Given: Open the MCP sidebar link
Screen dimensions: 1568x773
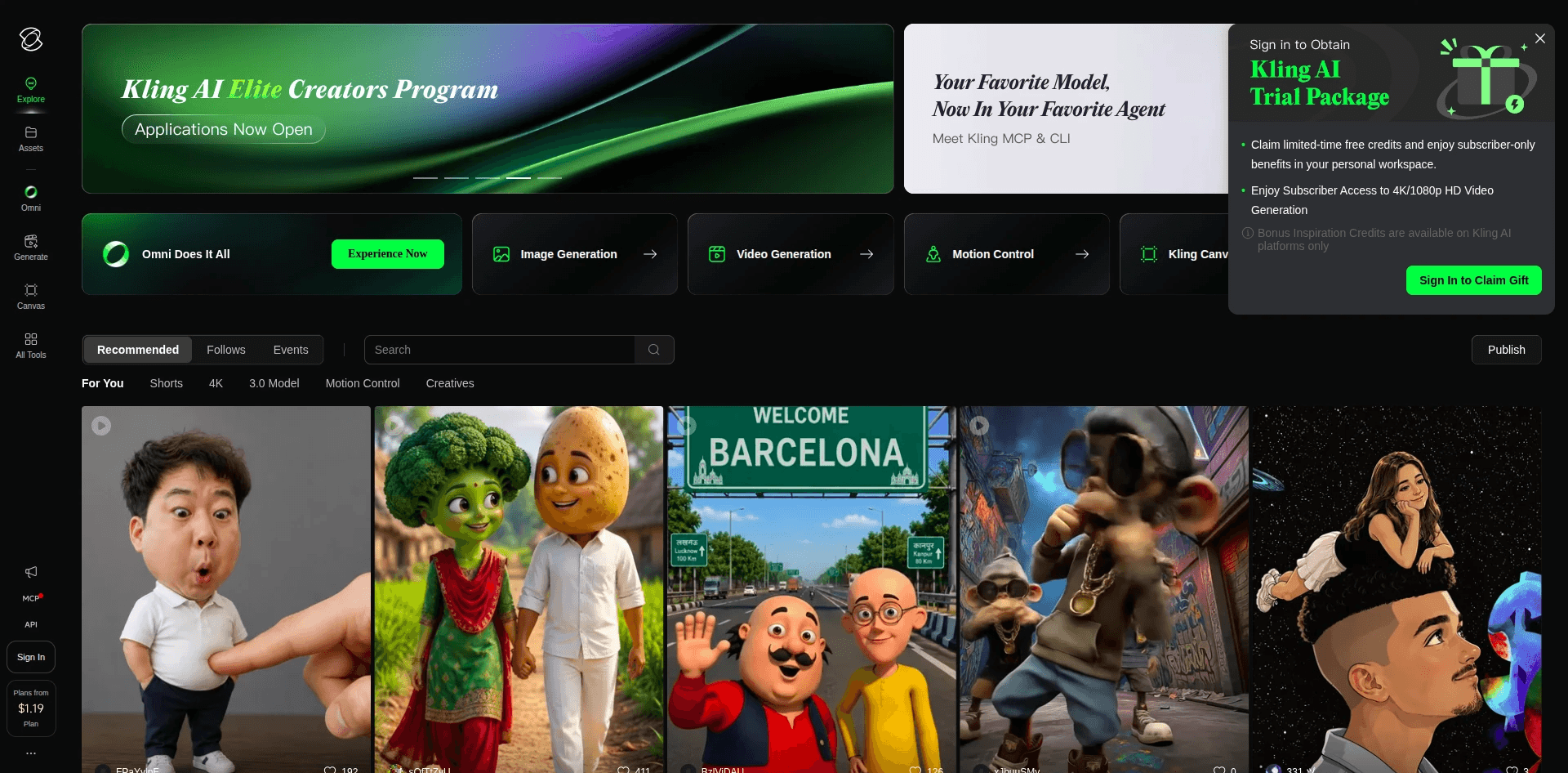Looking at the screenshot, I should [x=31, y=598].
